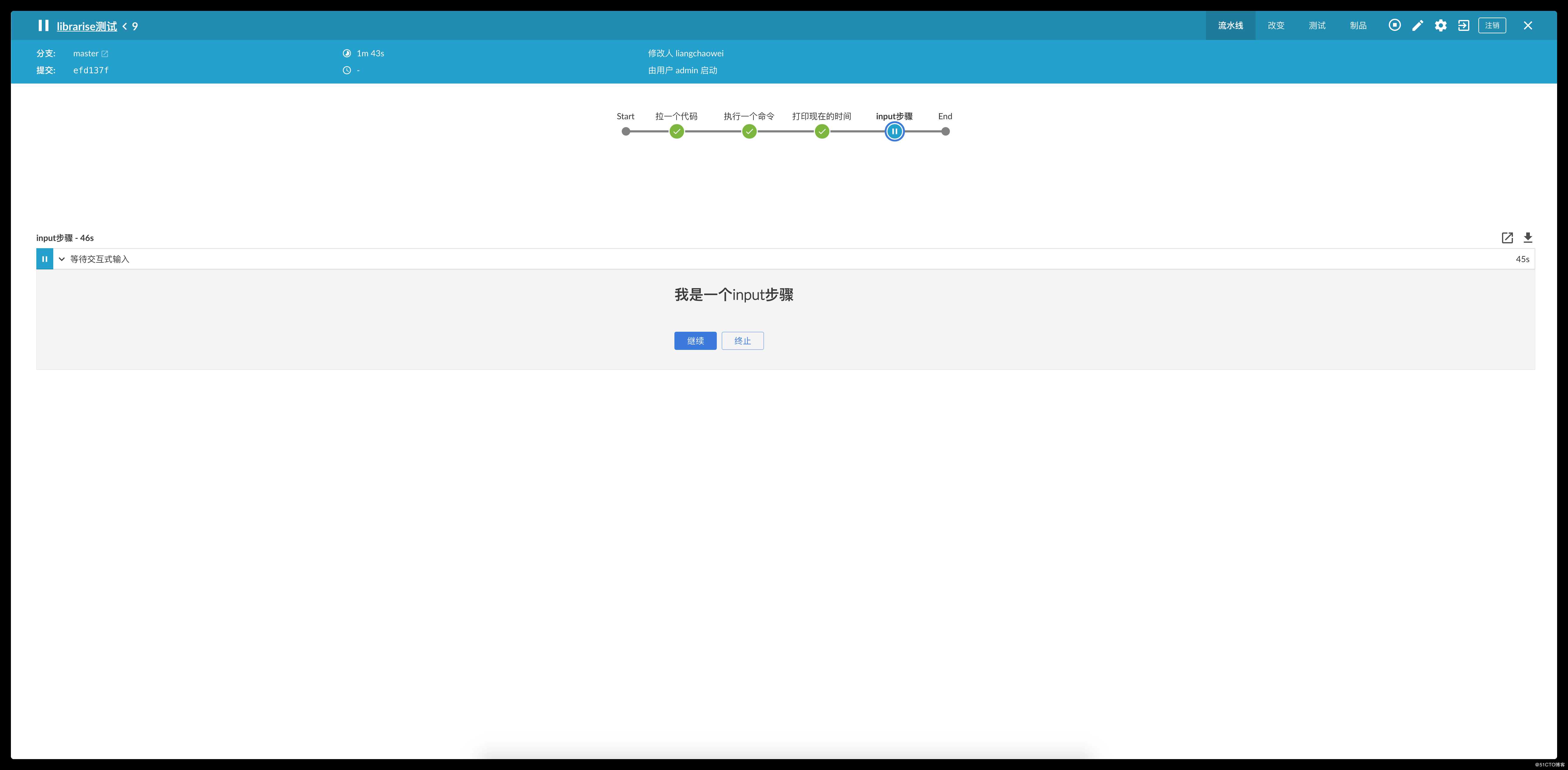Select the paused input步骤 stage node
Screen dimensions: 1568x770
pos(894,131)
